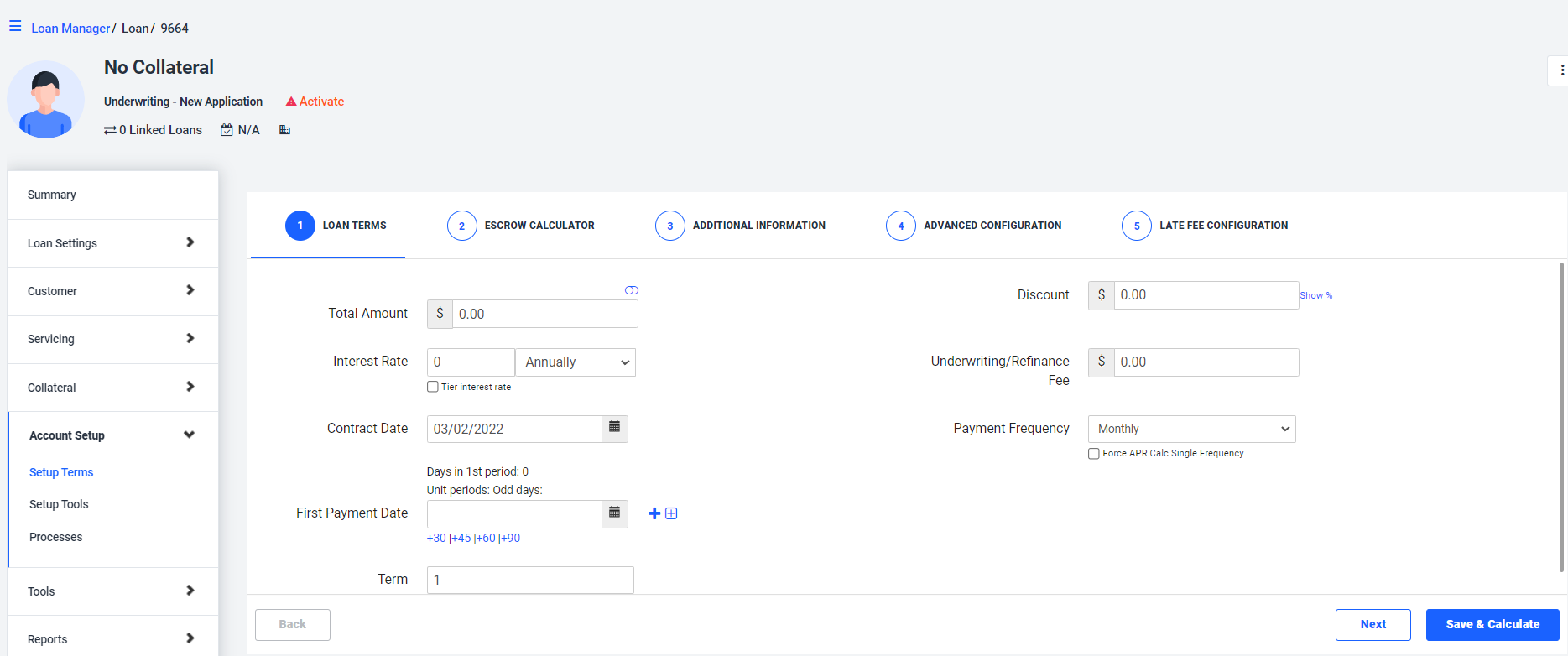Open the 0 Linked Loans indicator

click(x=153, y=130)
